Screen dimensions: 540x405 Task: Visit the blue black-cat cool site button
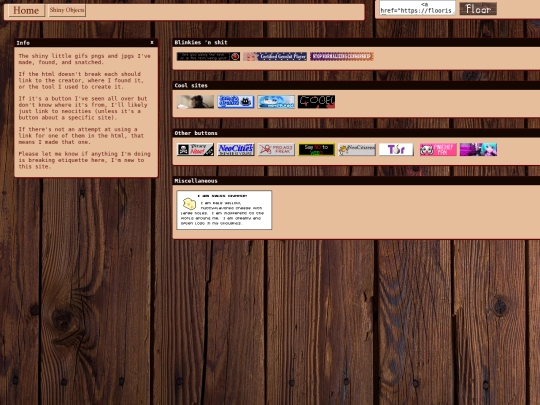click(x=236, y=102)
